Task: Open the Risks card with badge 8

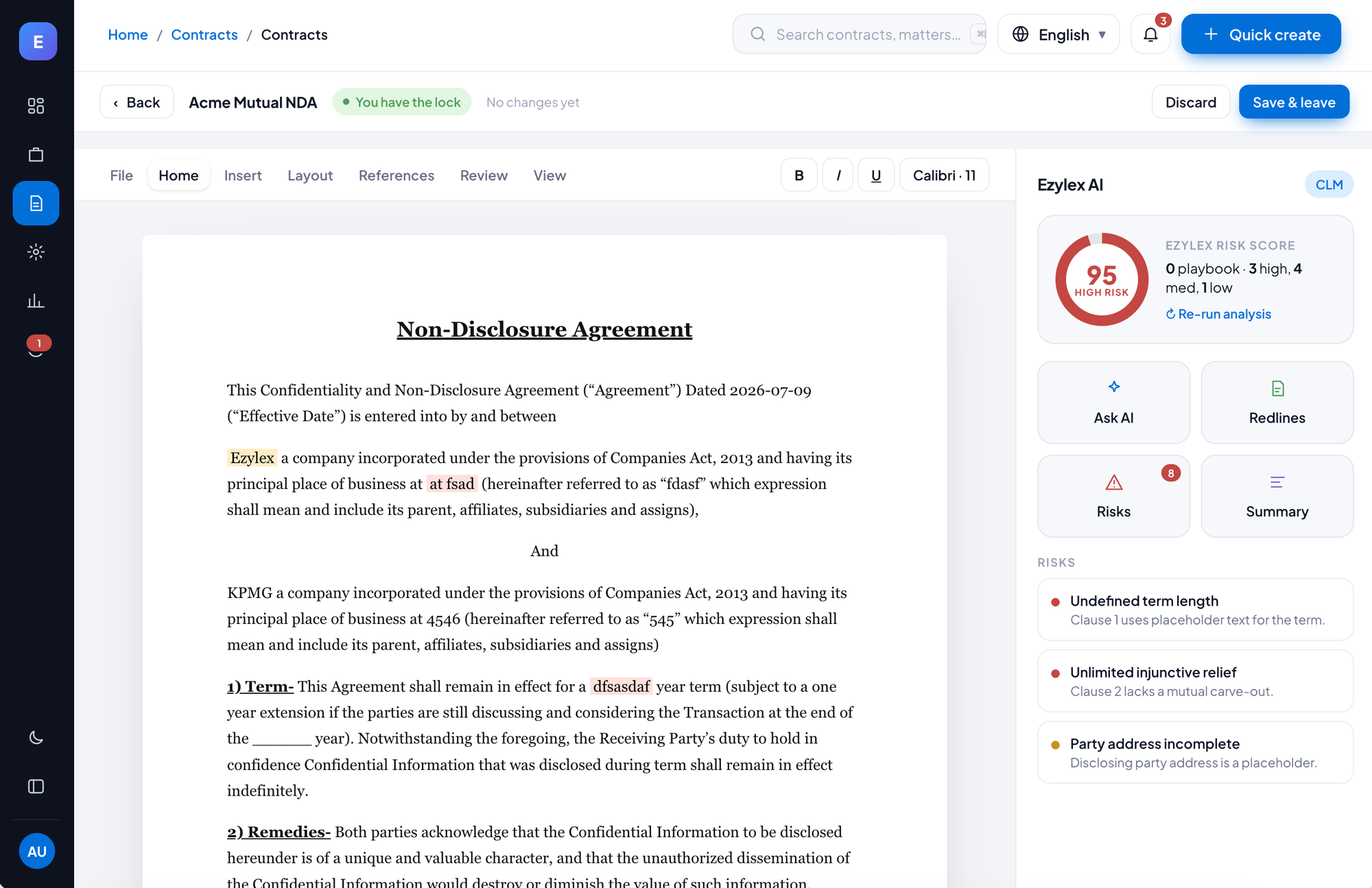Action: click(1113, 496)
